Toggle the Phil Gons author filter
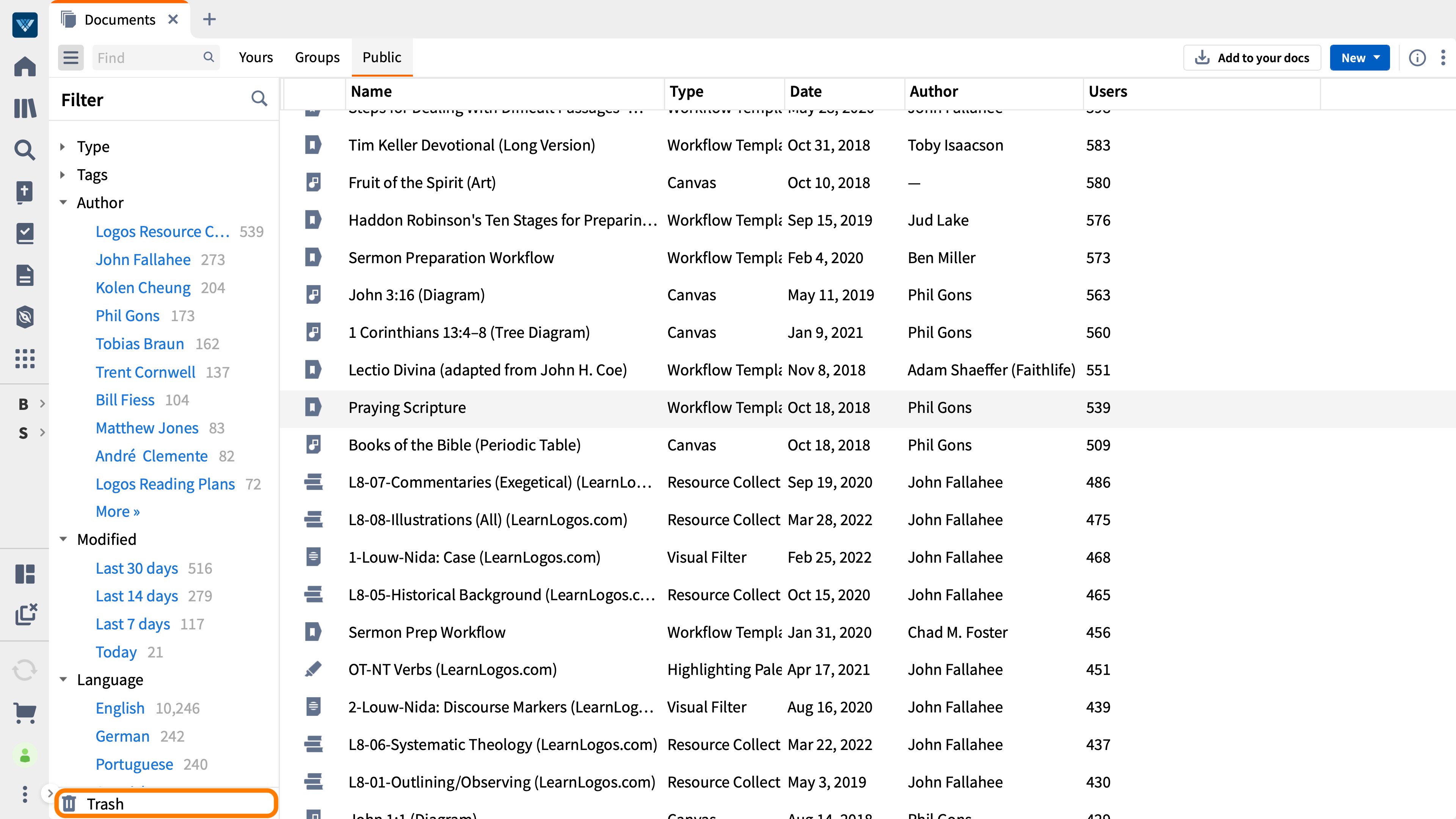 click(128, 315)
